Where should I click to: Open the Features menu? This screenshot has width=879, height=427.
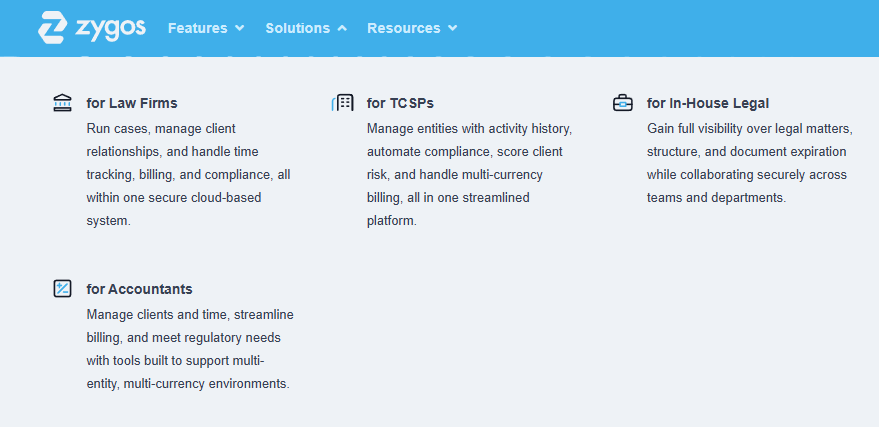pos(197,28)
